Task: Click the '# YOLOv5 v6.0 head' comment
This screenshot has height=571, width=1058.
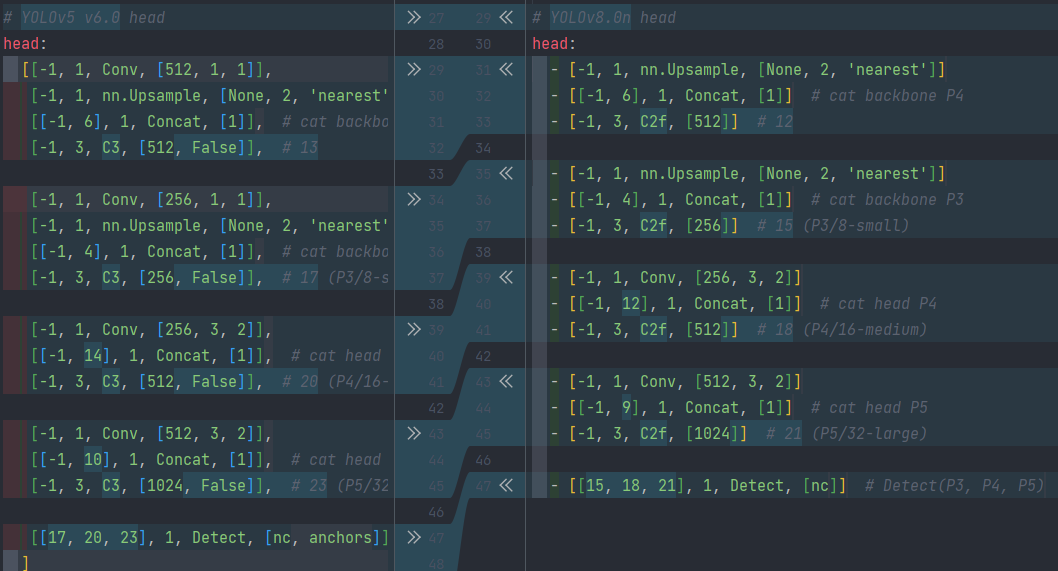Action: pyautogui.click(x=84, y=18)
